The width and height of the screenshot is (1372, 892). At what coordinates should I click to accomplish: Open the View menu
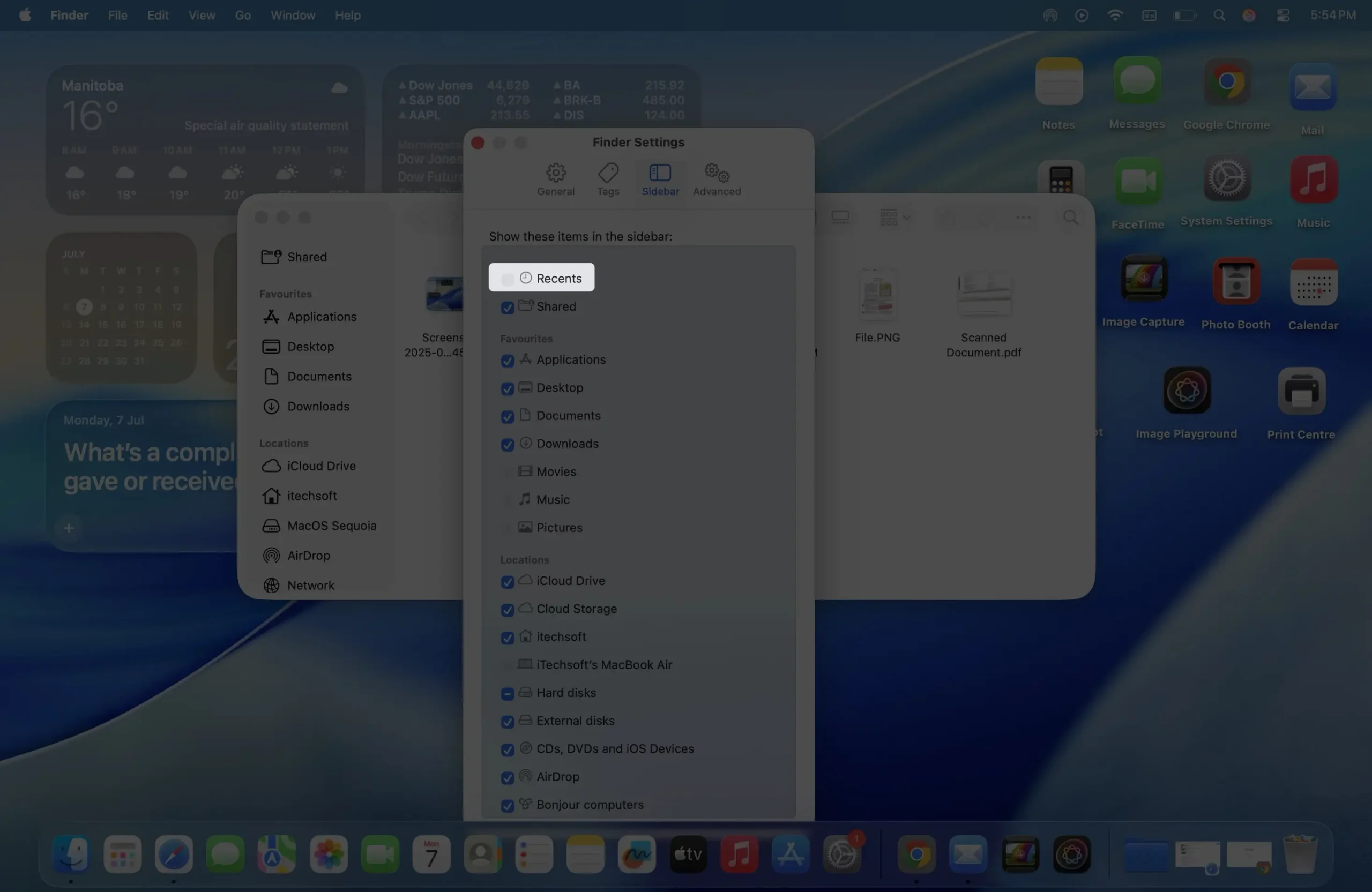coord(201,16)
